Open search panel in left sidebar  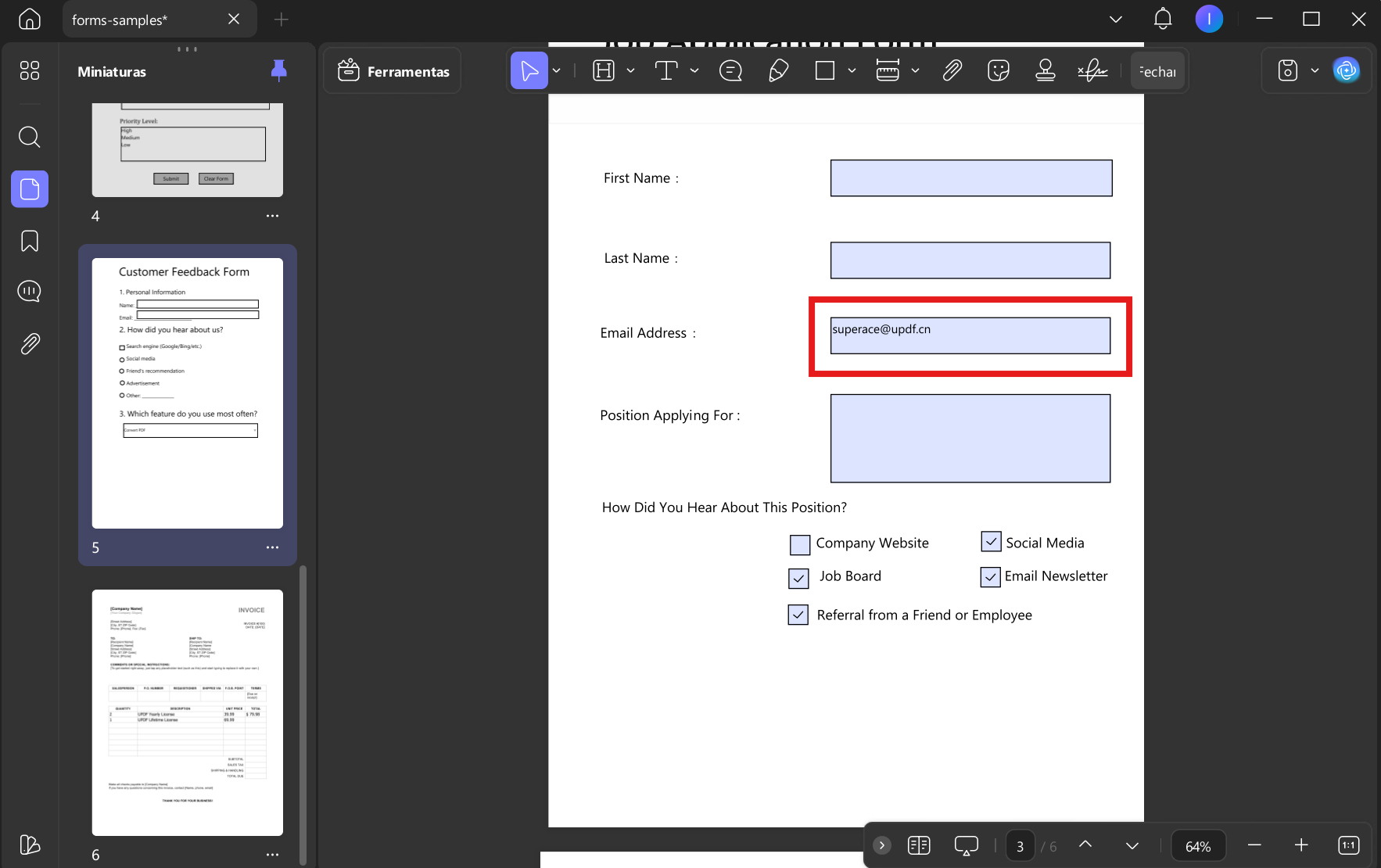[x=30, y=137]
